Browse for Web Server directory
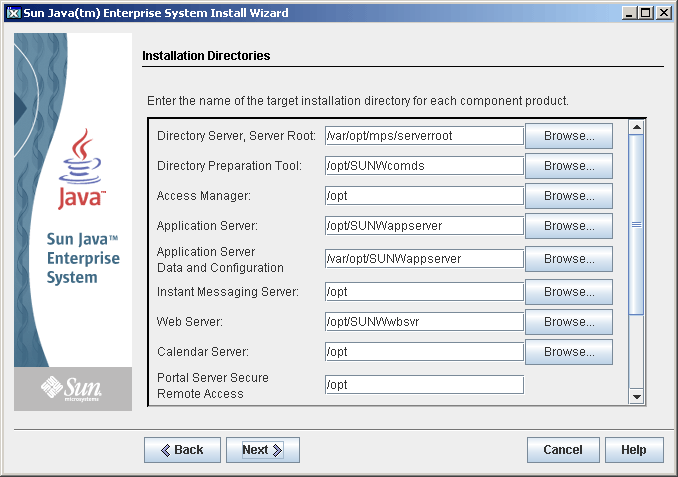Viewport: 678px width, 477px height. click(x=569, y=322)
